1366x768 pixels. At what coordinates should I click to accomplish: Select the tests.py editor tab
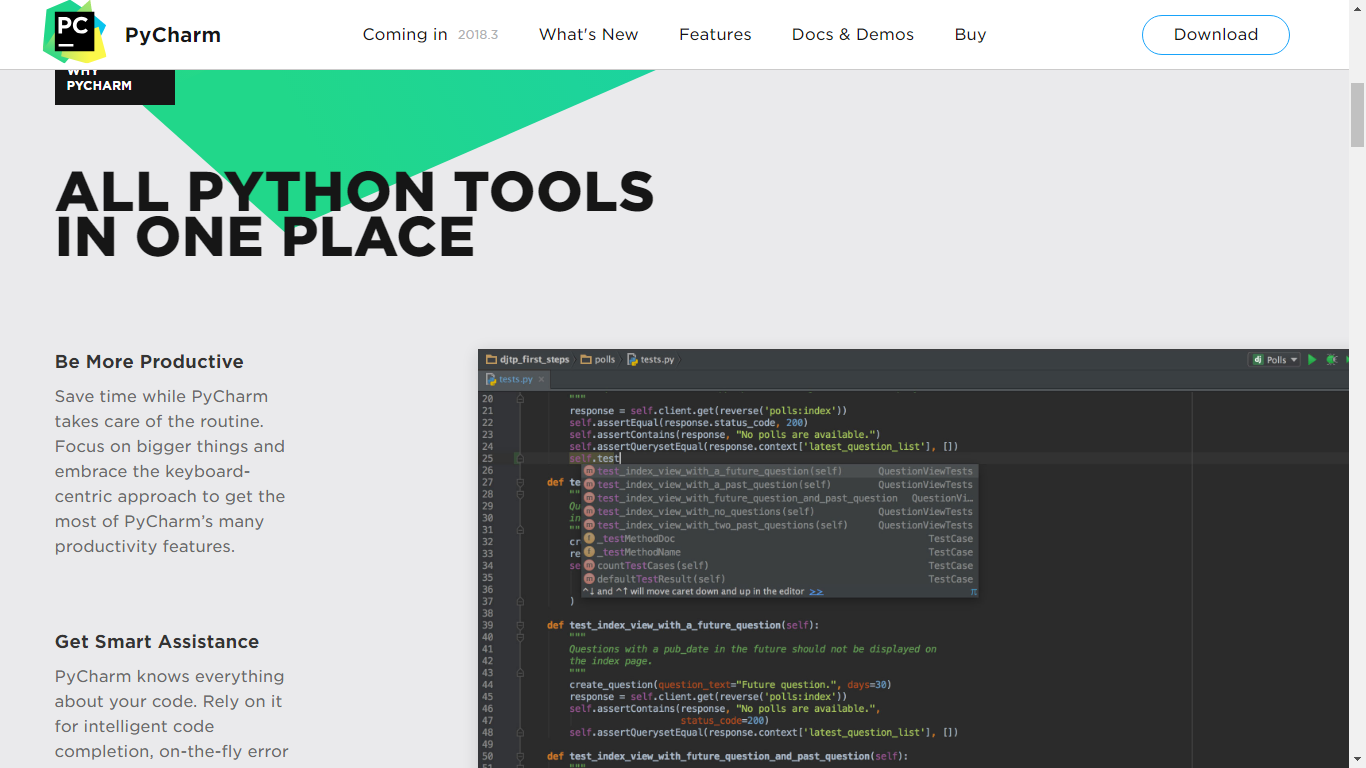(x=515, y=380)
